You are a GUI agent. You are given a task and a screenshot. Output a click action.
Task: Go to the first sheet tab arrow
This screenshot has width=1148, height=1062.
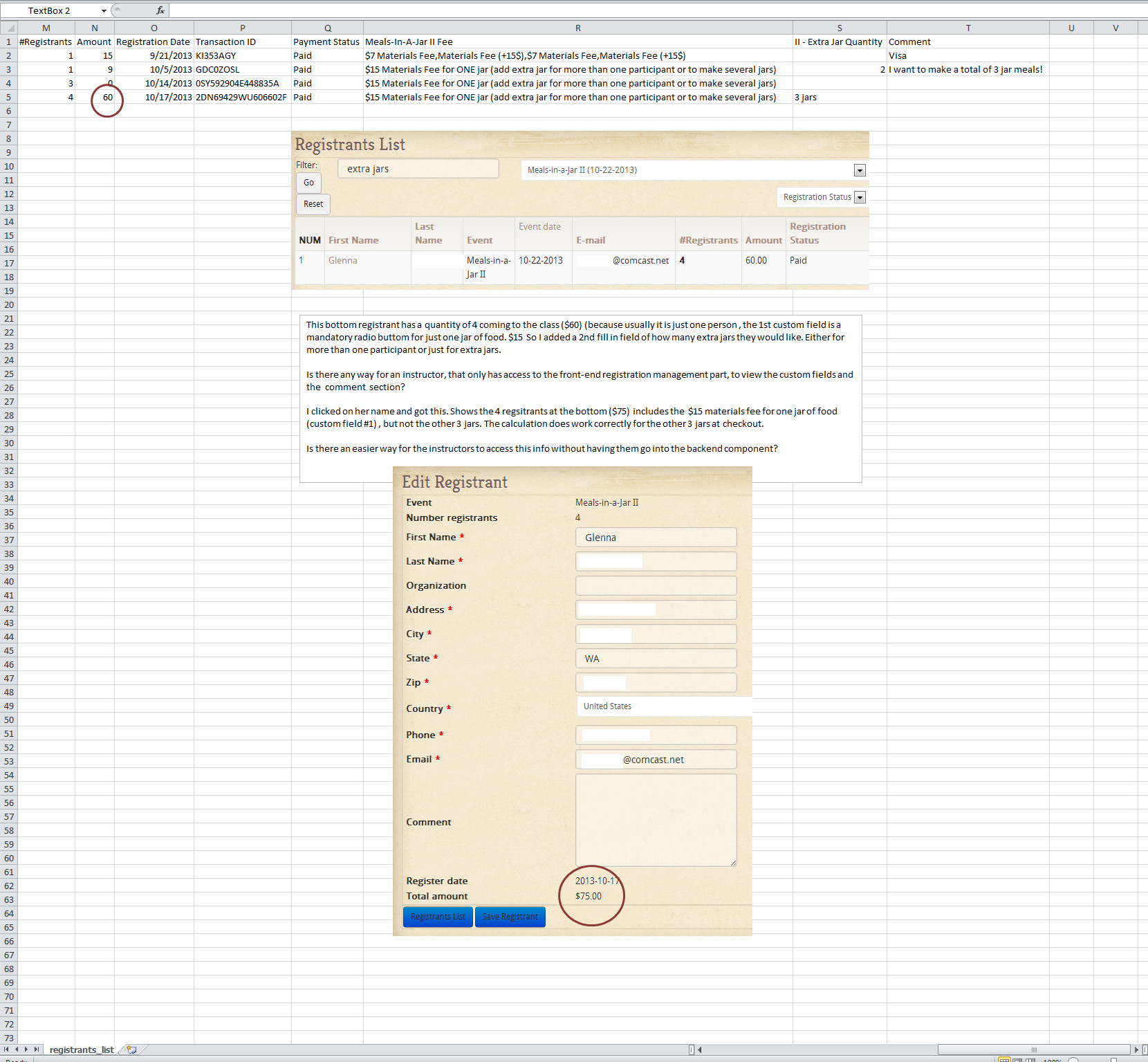[6, 1050]
